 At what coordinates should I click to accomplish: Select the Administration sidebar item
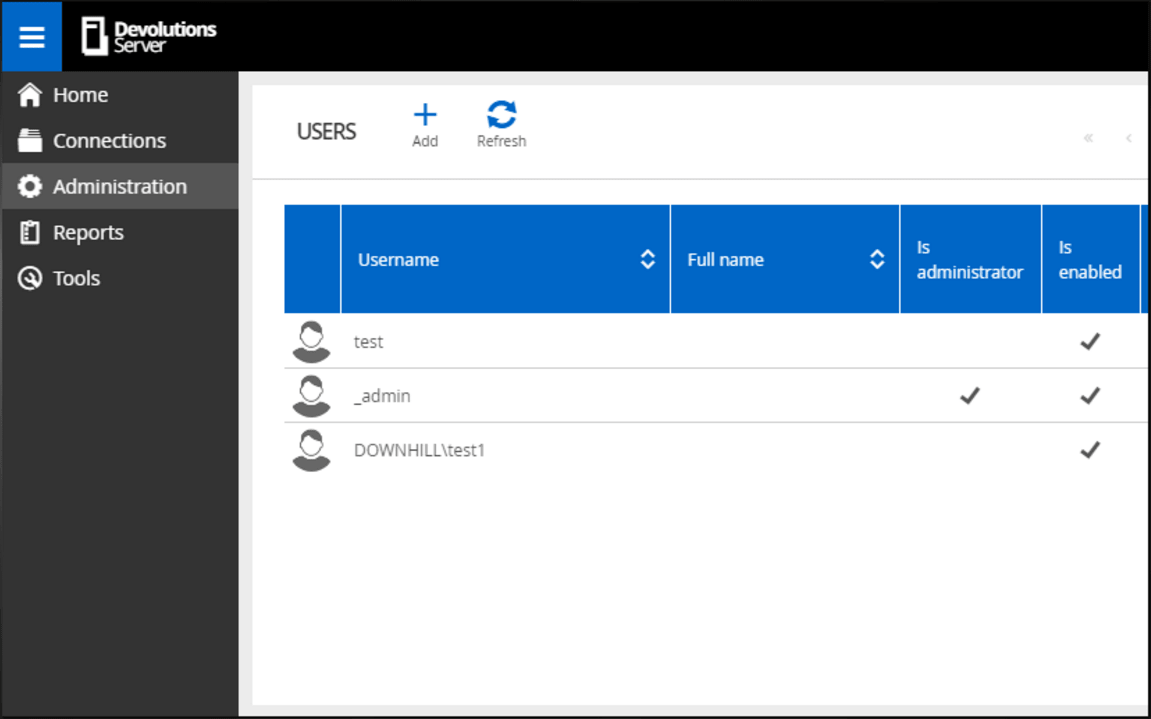tap(119, 187)
